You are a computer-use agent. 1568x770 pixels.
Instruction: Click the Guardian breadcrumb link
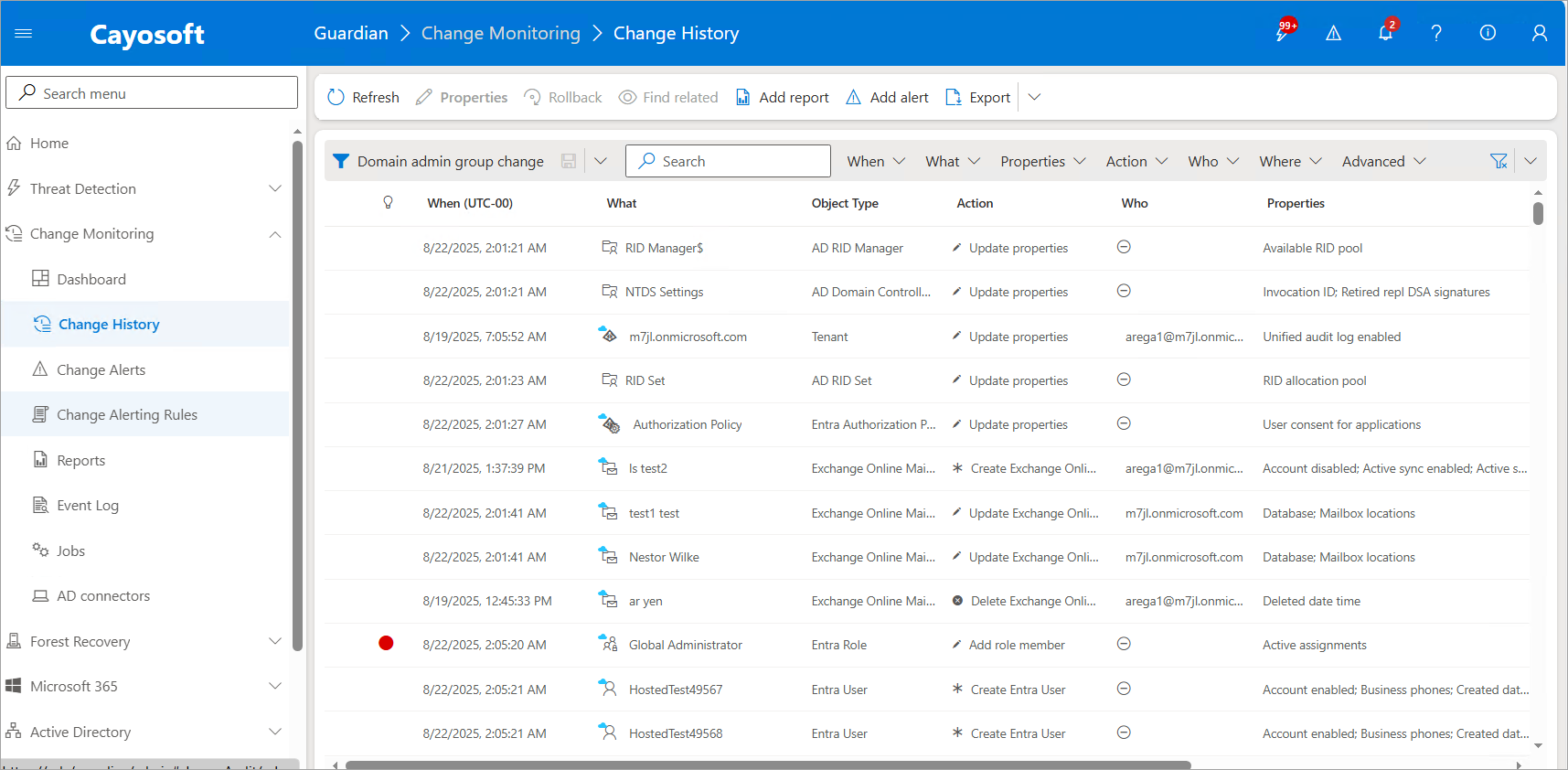(351, 34)
